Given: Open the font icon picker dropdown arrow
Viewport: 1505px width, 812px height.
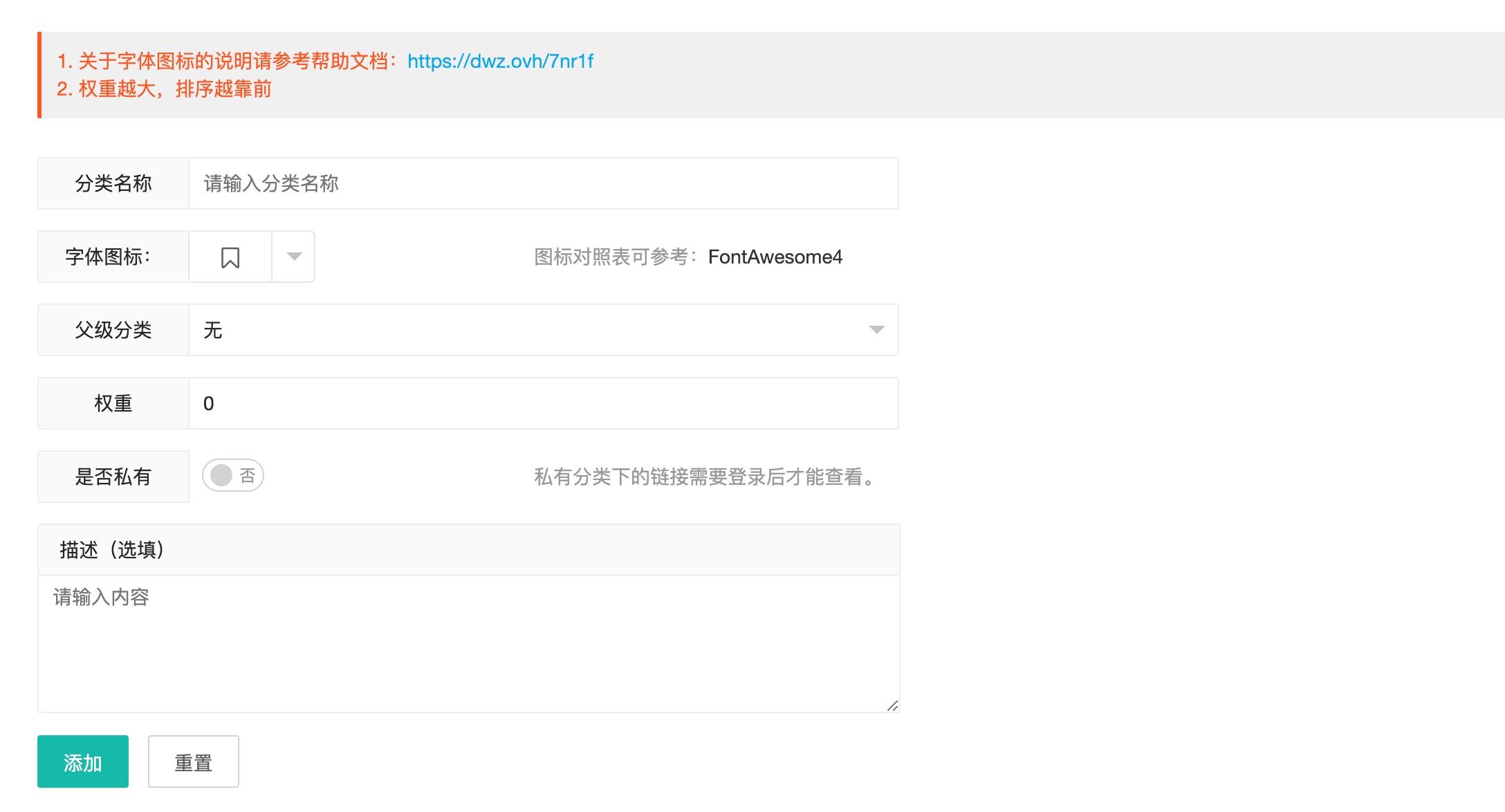Looking at the screenshot, I should coord(294,257).
